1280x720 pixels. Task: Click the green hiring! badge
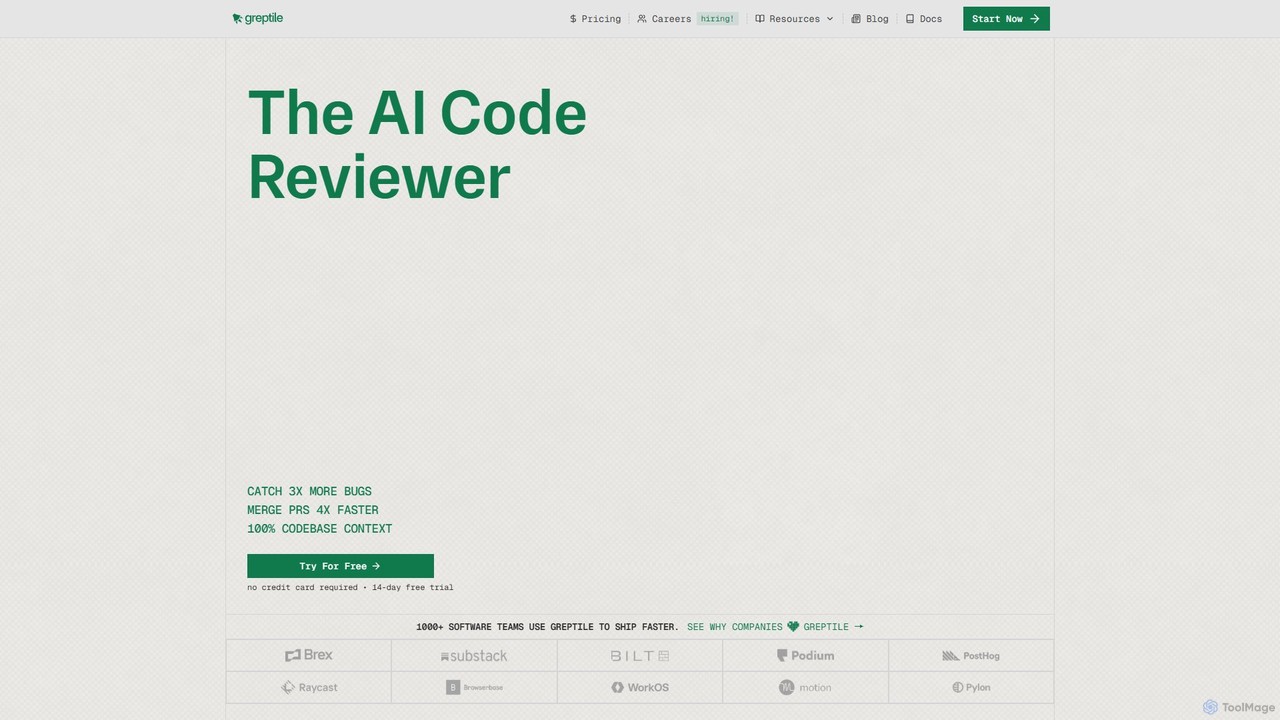pyautogui.click(x=717, y=19)
